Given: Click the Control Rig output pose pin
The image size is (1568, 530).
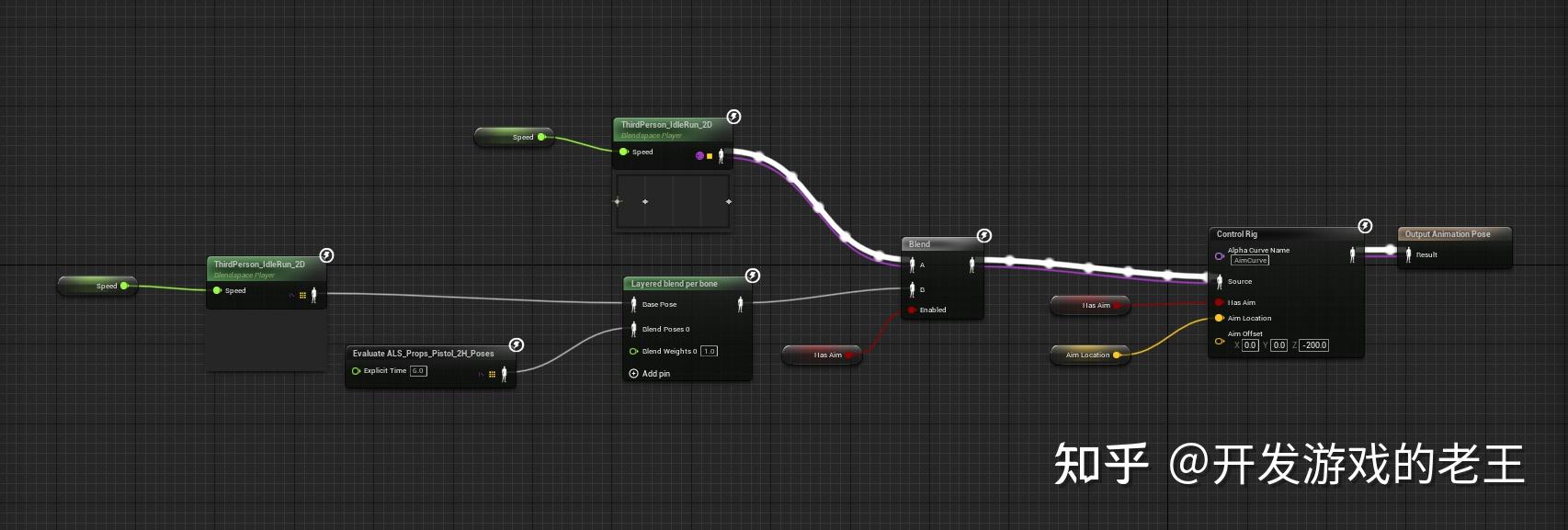Looking at the screenshot, I should pyautogui.click(x=1352, y=254).
